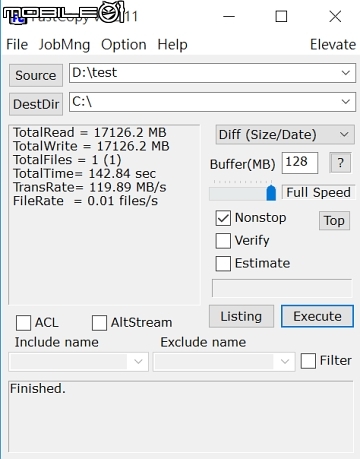Open the Option menu
Screen dimensions: 360x459
pos(124,45)
